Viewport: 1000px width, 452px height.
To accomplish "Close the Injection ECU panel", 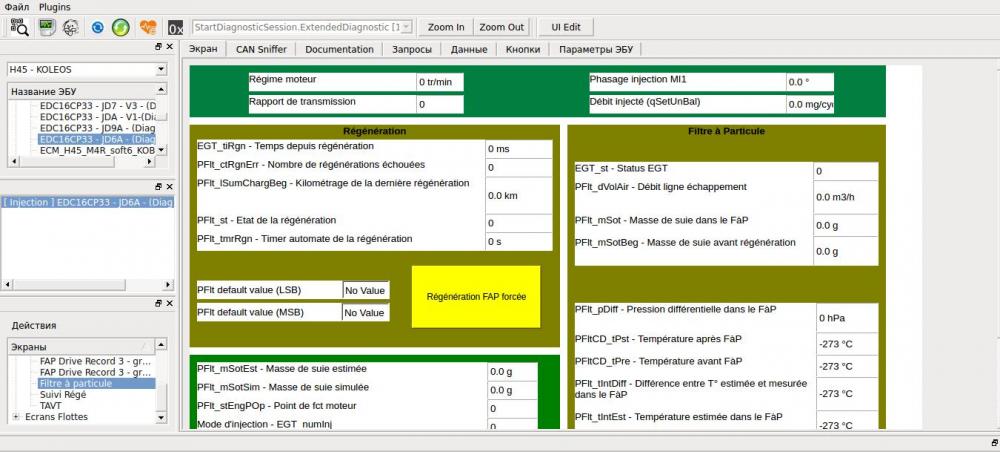I will [x=170, y=187].
